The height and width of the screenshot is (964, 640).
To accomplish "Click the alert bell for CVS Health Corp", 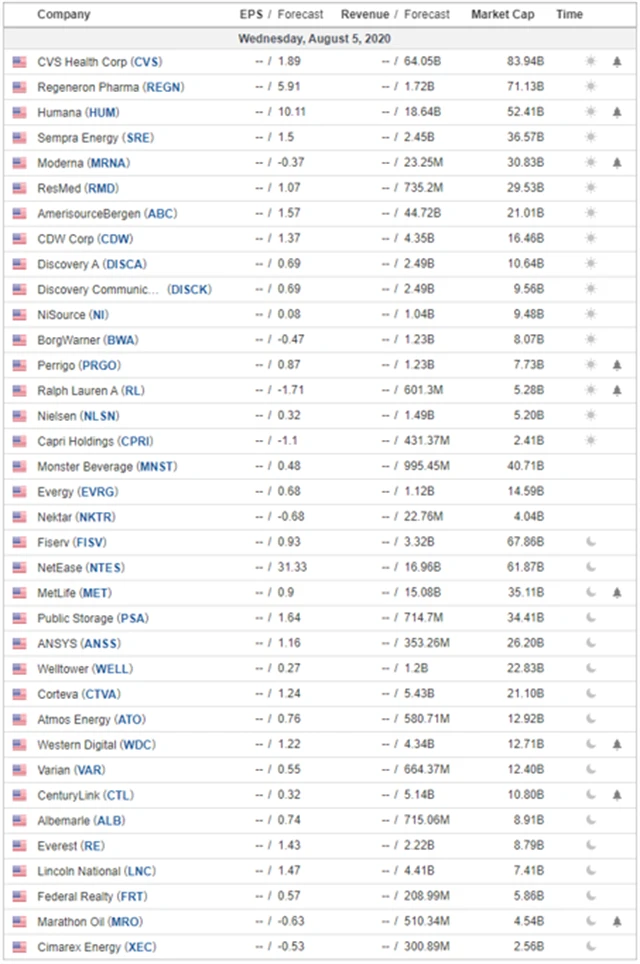I will coord(617,62).
